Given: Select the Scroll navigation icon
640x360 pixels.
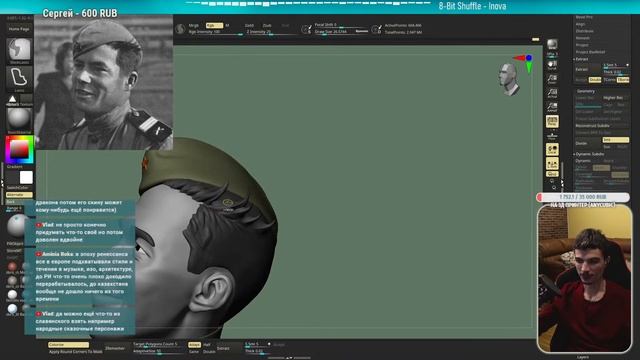Looking at the screenshot, I should click(x=552, y=65).
